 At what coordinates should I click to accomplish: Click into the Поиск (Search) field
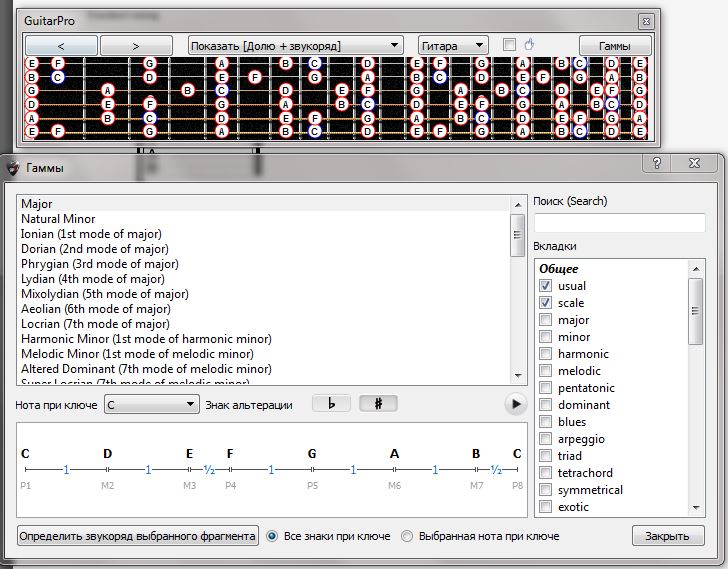click(x=619, y=223)
